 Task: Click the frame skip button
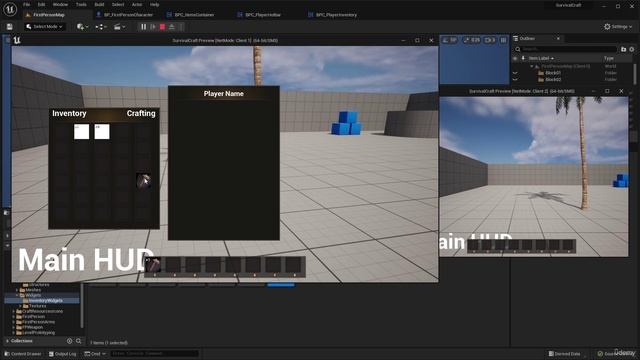(x=153, y=27)
